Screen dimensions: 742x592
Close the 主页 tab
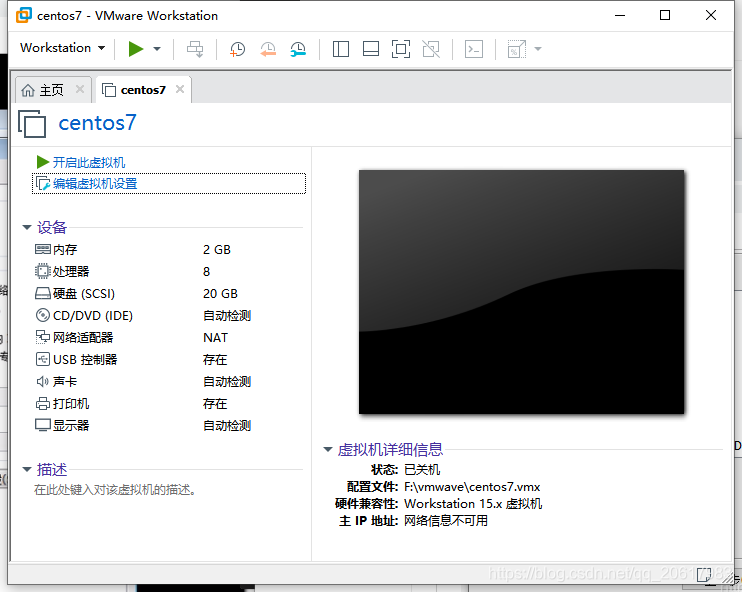80,89
